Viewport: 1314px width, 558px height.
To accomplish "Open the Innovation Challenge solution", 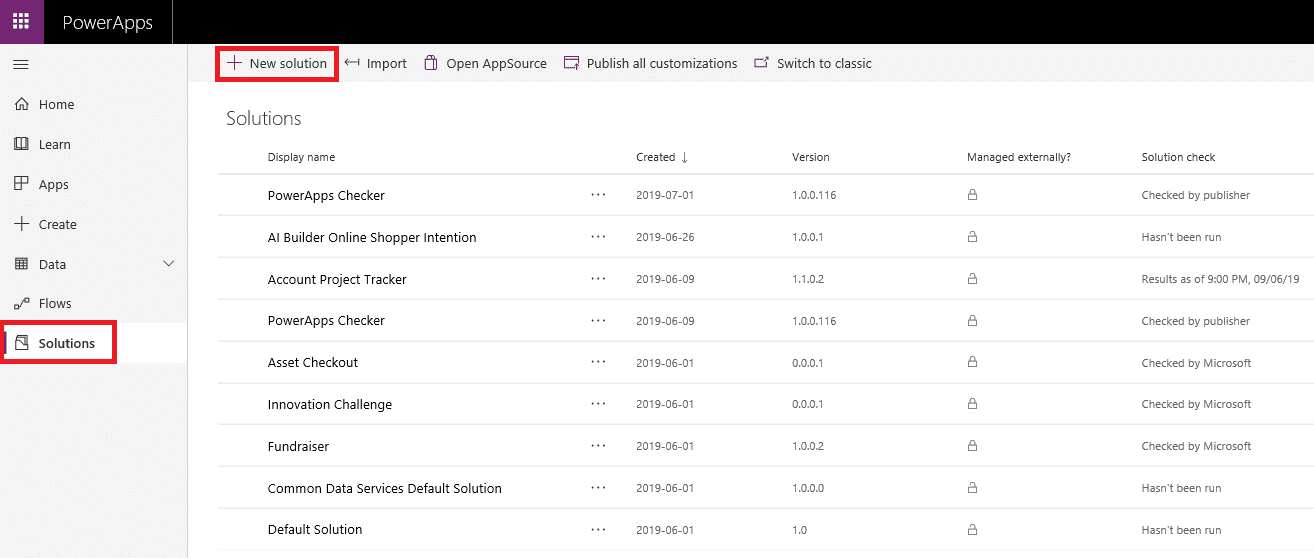I will point(330,404).
